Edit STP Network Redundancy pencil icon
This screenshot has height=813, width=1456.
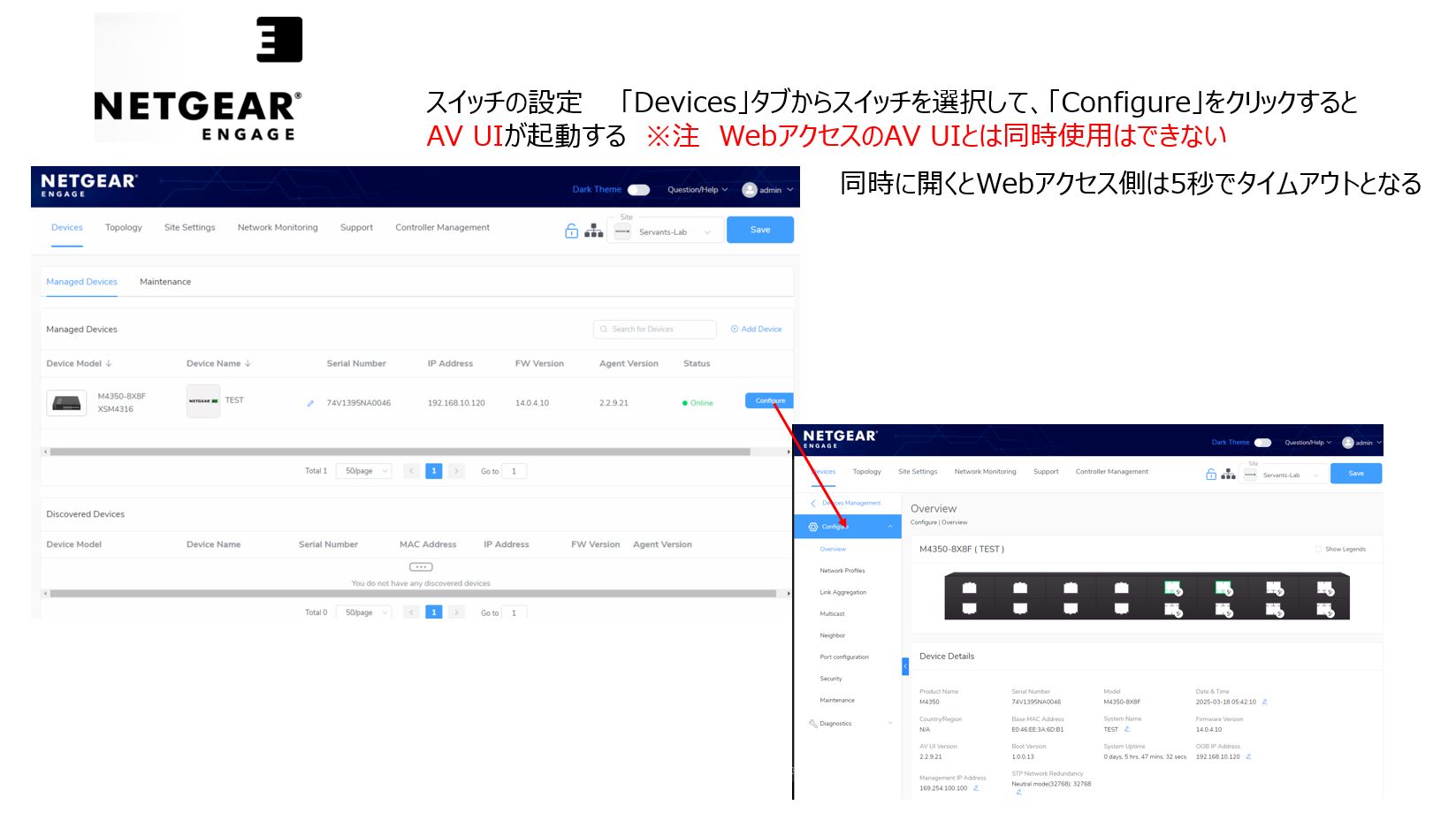coord(1018,793)
